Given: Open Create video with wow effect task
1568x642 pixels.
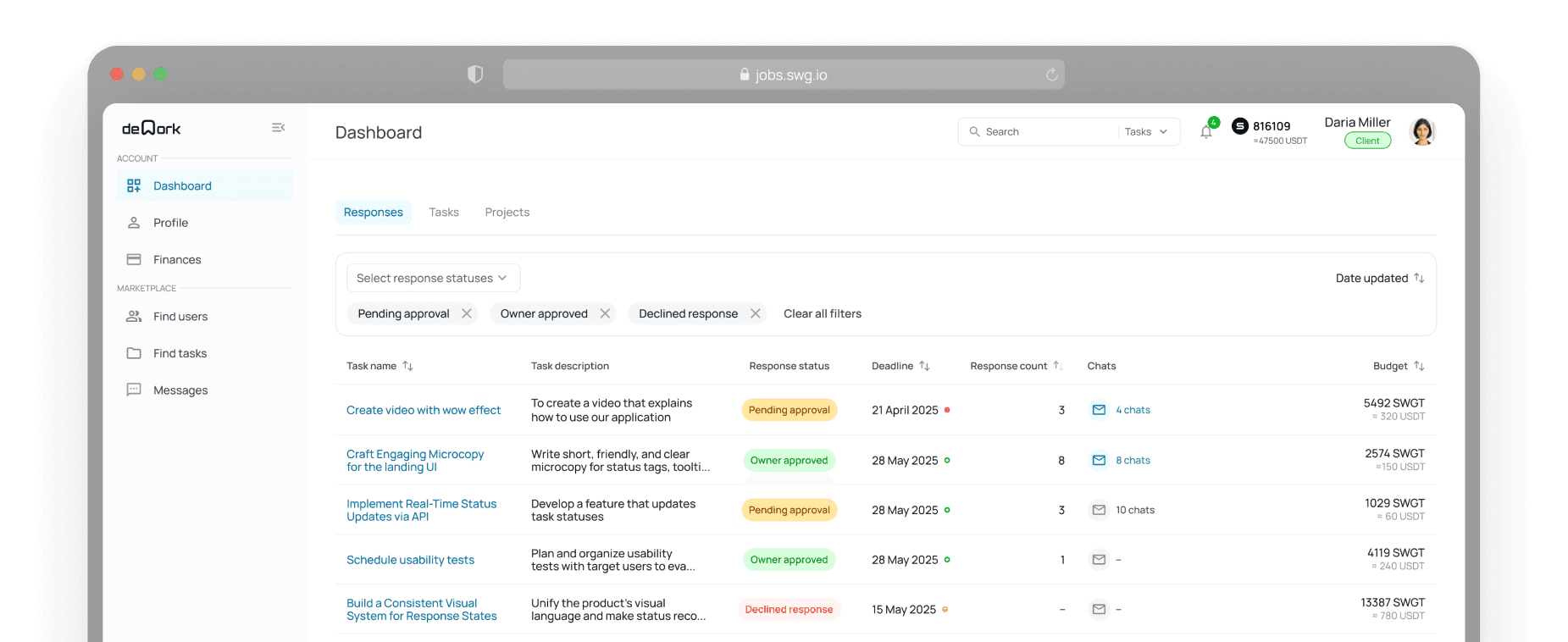Looking at the screenshot, I should coord(424,410).
